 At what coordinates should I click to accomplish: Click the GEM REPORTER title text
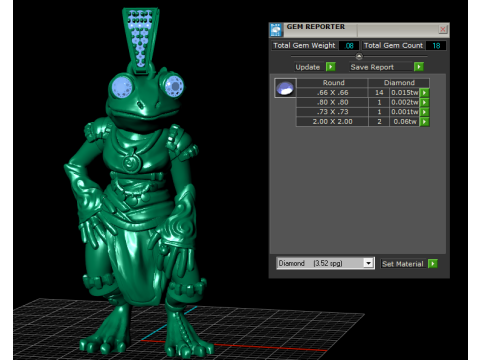click(x=316, y=27)
